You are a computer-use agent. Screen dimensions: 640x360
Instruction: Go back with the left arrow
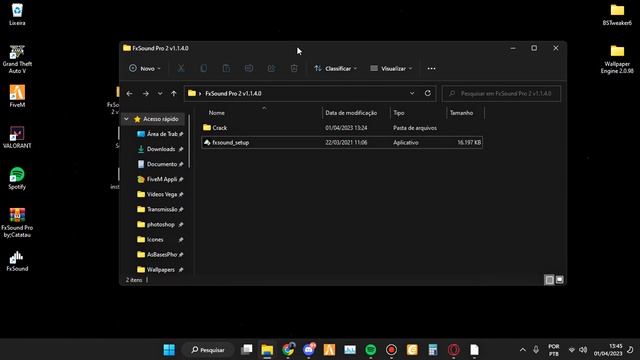(x=129, y=93)
